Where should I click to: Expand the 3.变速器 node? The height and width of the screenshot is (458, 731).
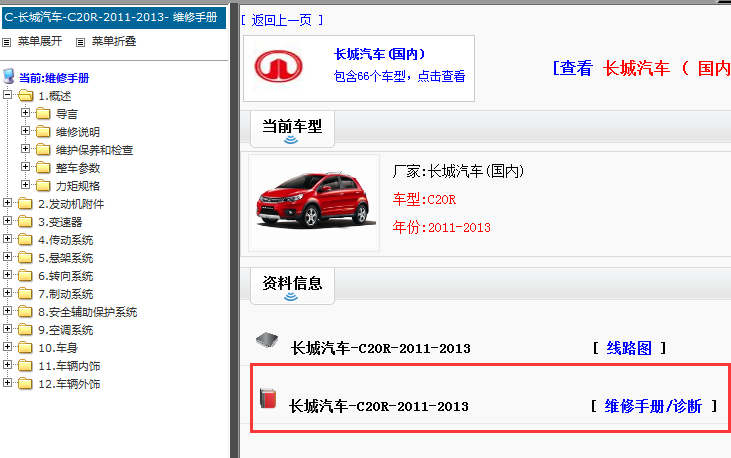7,221
